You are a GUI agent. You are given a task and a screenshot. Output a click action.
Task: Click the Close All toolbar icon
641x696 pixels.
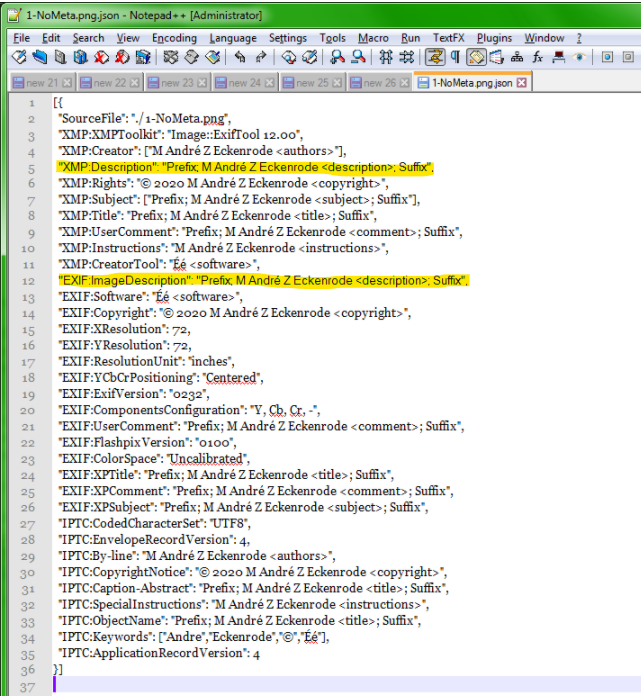(x=122, y=57)
